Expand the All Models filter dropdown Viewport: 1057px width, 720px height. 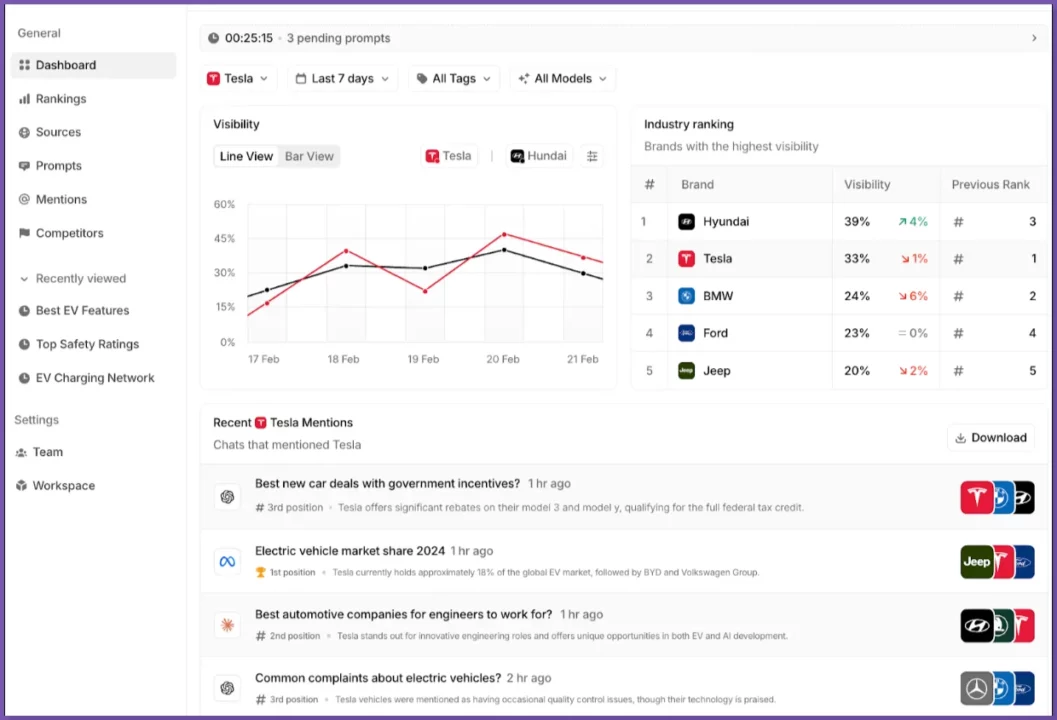tap(562, 79)
